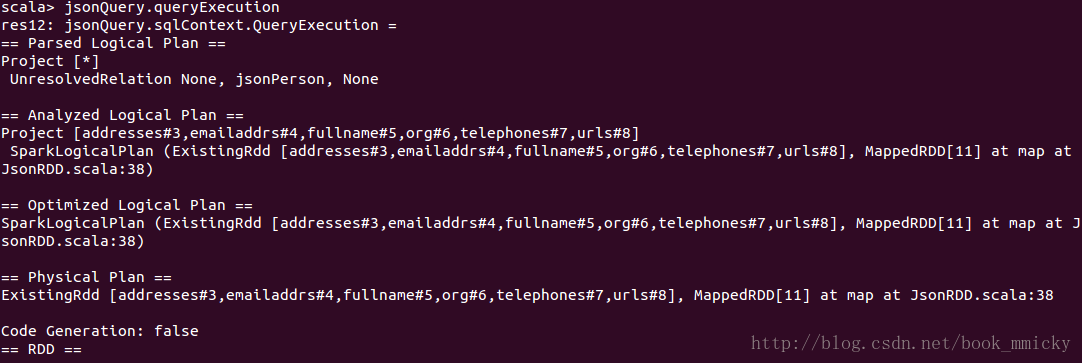The width and height of the screenshot is (1082, 363).
Task: Click the jsonQuery.queryExecution command text
Action: pyautogui.click(x=173, y=8)
